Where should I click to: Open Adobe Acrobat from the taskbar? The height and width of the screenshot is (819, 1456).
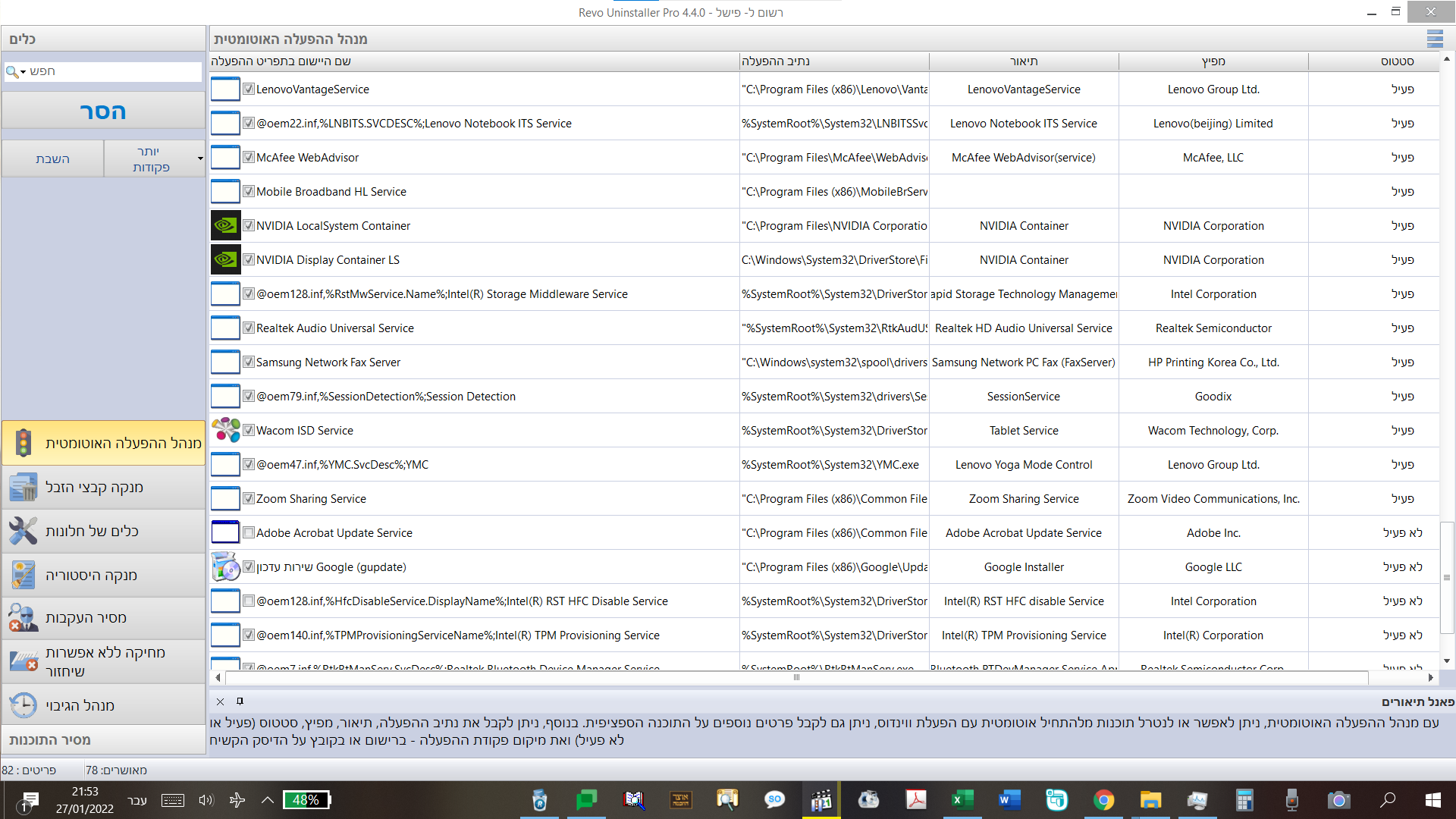[x=916, y=800]
